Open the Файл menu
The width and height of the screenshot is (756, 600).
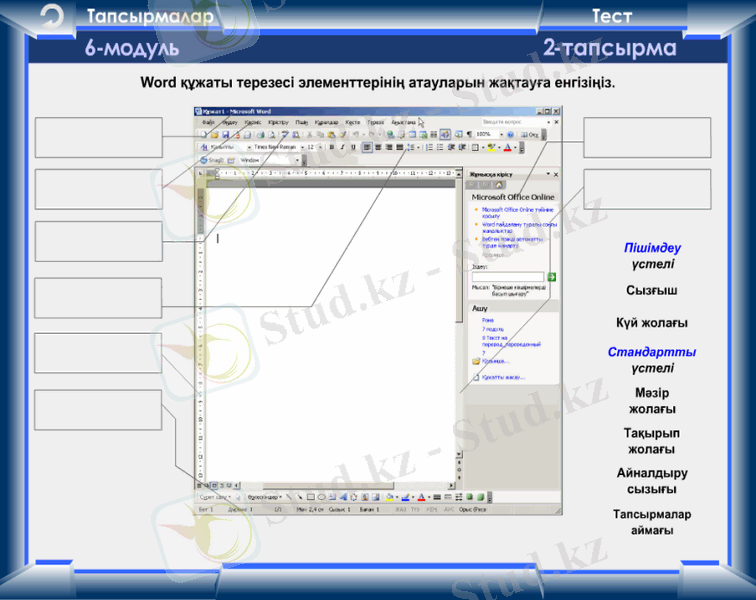(x=208, y=121)
